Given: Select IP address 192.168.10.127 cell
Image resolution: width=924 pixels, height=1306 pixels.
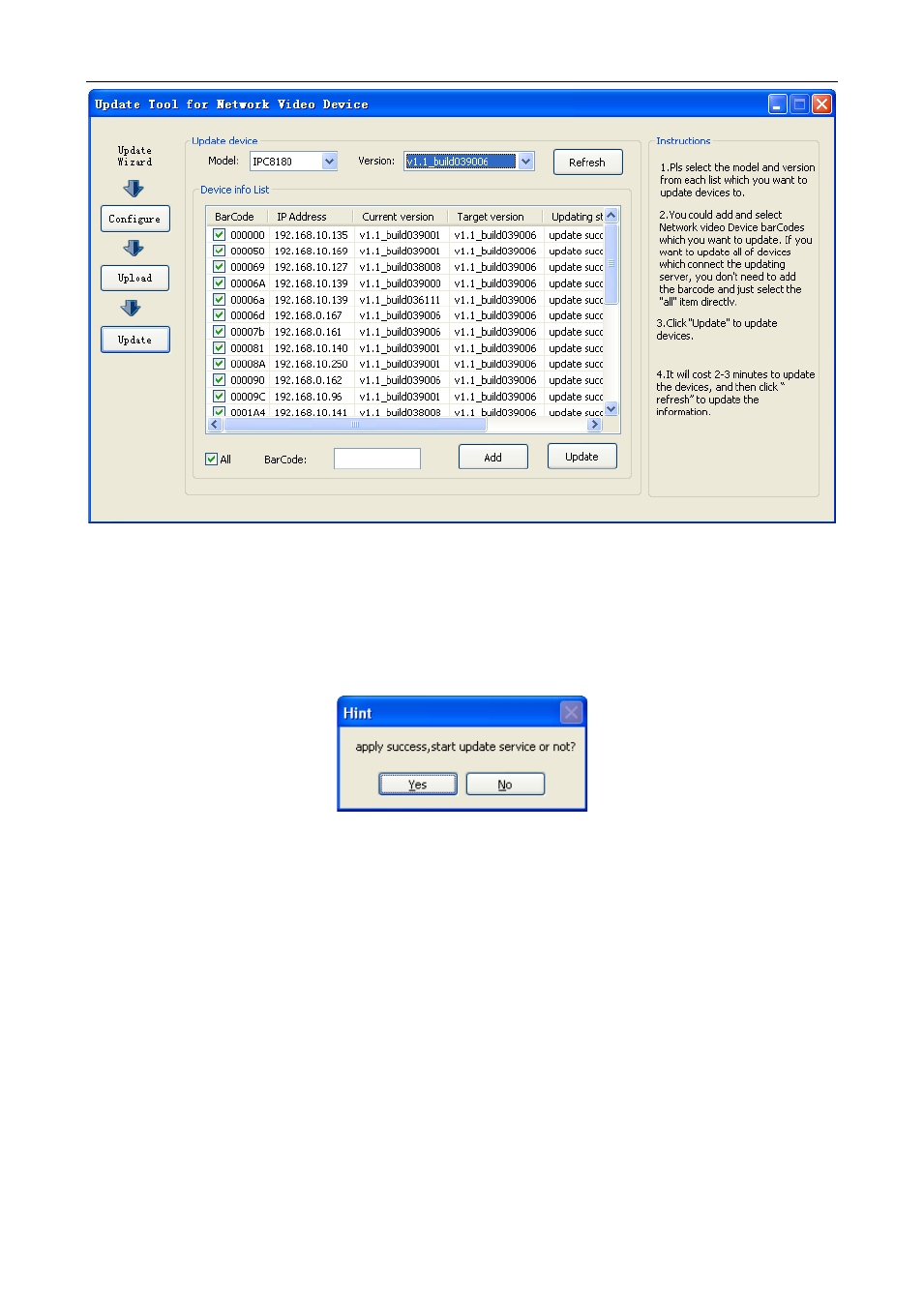Looking at the screenshot, I should pos(312,267).
